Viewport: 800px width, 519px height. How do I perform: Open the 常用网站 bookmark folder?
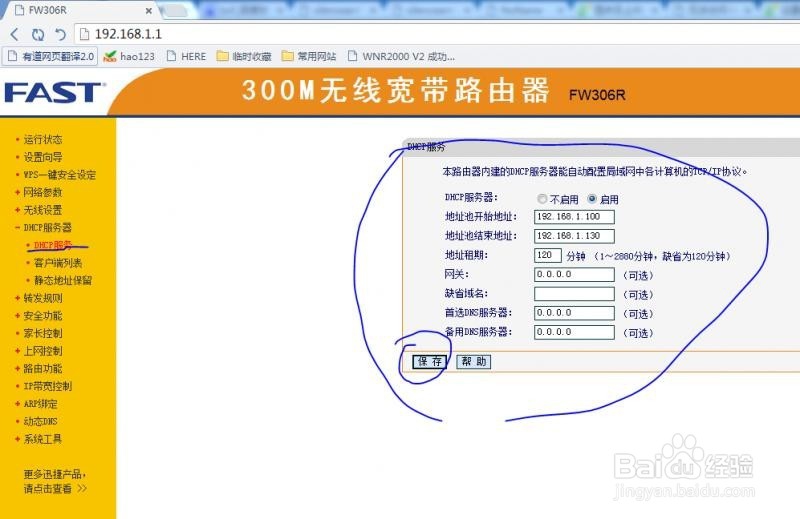coord(309,56)
